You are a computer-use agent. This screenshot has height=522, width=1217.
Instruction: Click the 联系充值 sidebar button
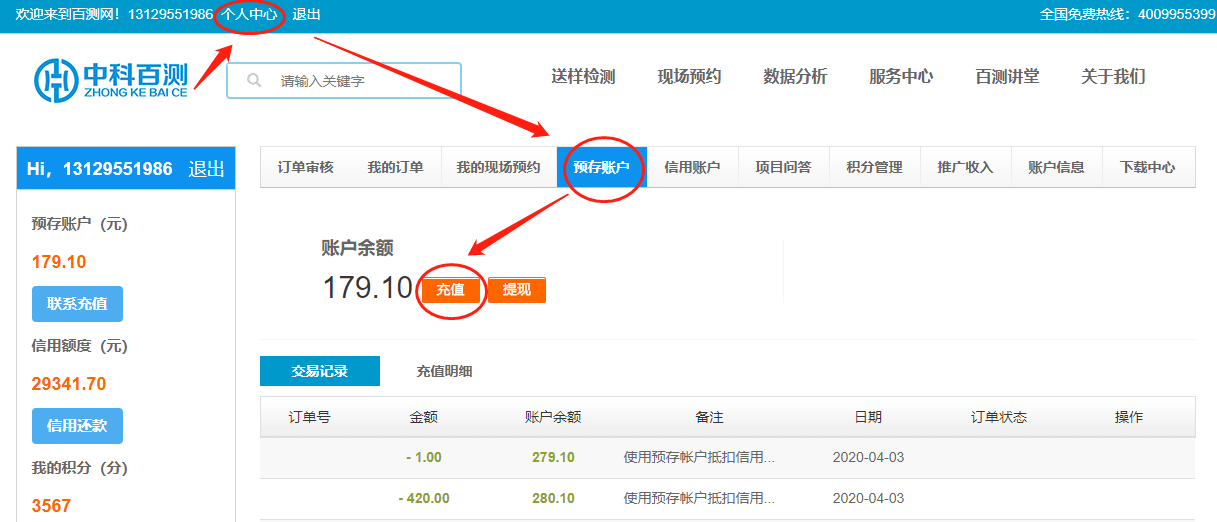tap(77, 304)
